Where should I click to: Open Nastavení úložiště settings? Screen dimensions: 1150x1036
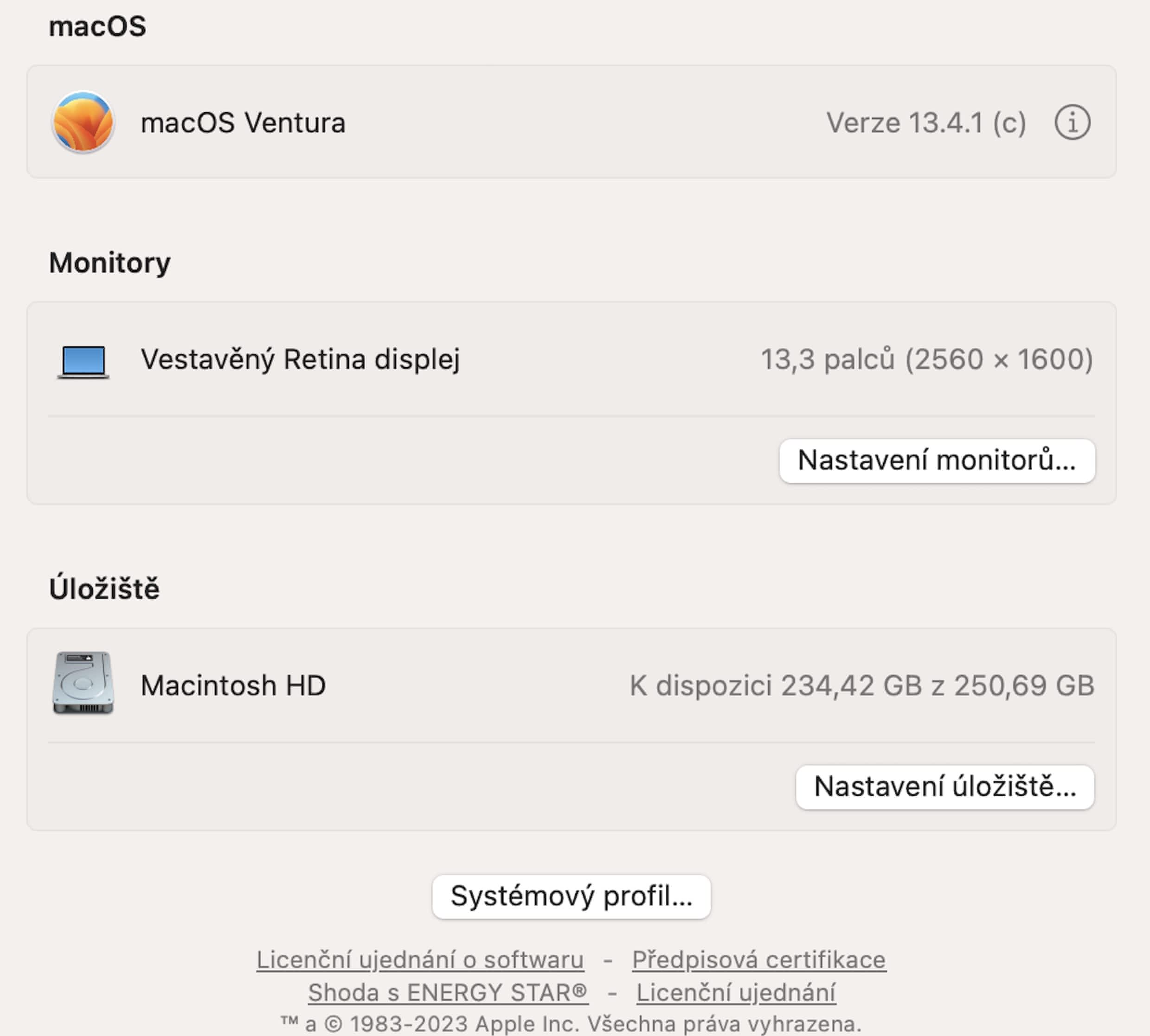click(944, 787)
